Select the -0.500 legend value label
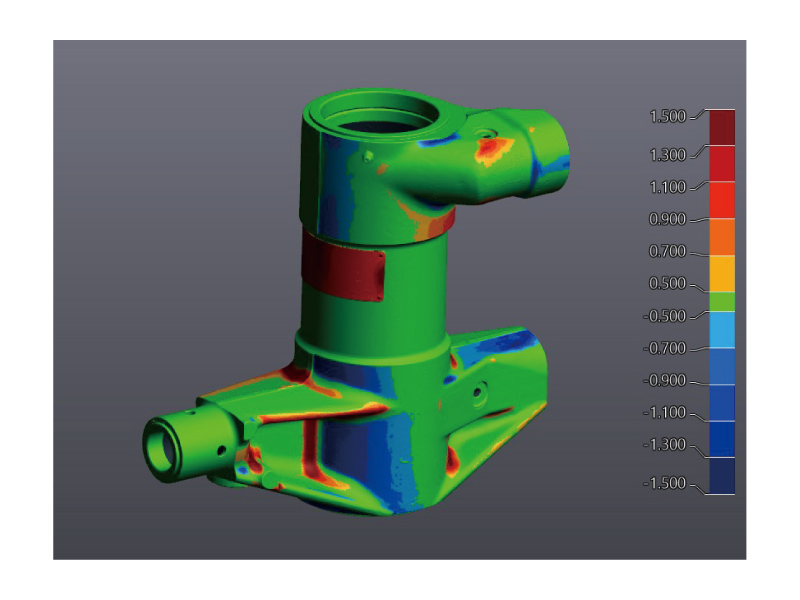The image size is (800, 600). coord(665,317)
